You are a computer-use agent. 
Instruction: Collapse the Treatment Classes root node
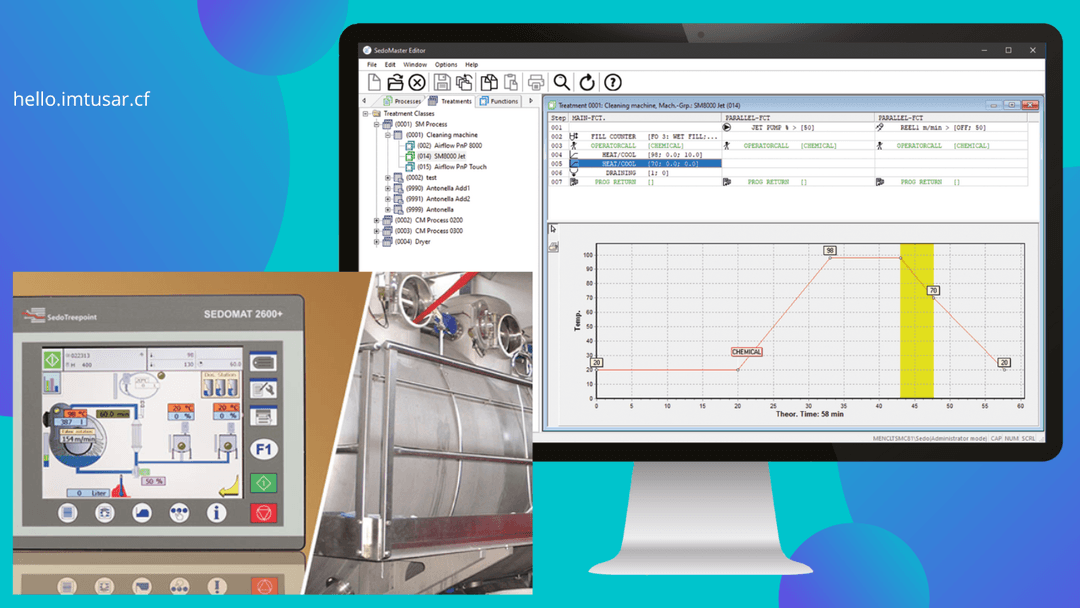click(366, 114)
